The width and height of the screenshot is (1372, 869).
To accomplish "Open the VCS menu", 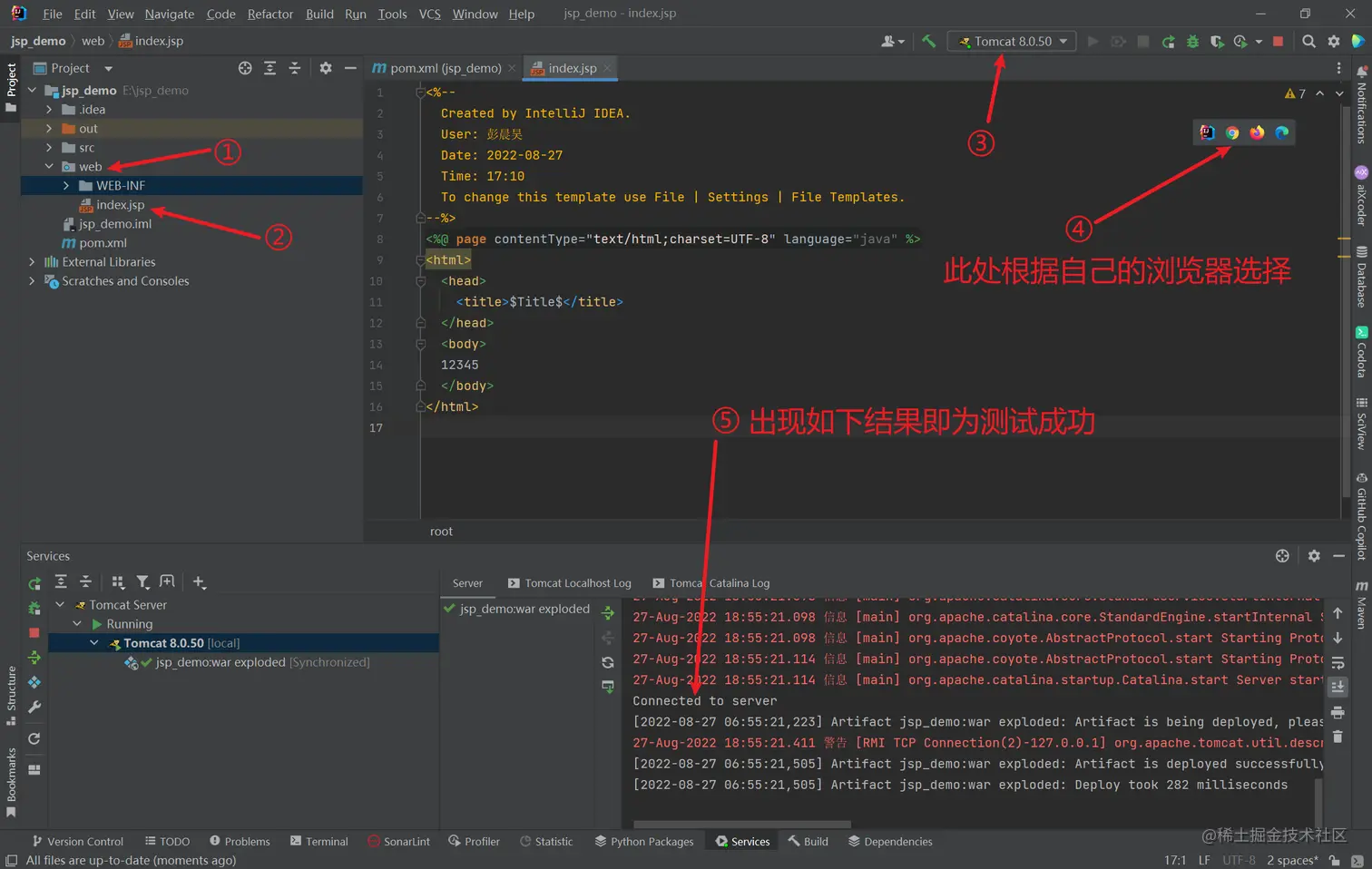I will (430, 14).
